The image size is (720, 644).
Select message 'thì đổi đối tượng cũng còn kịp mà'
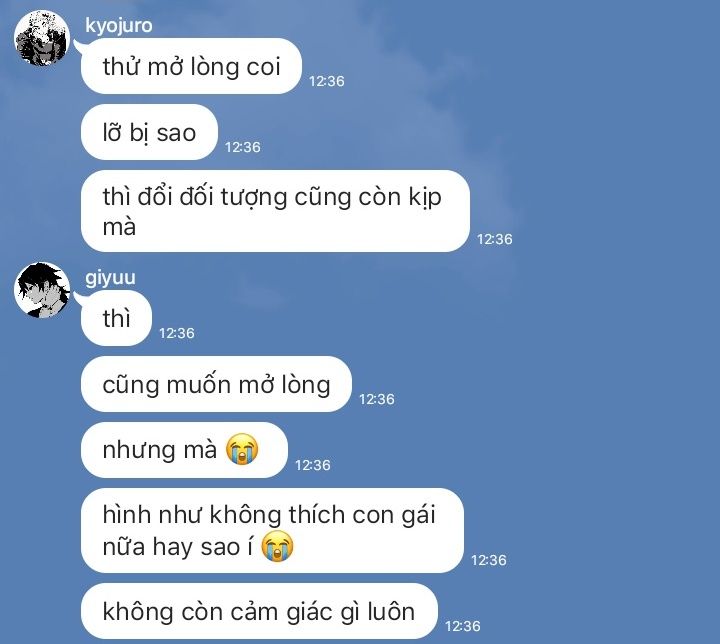[276, 211]
